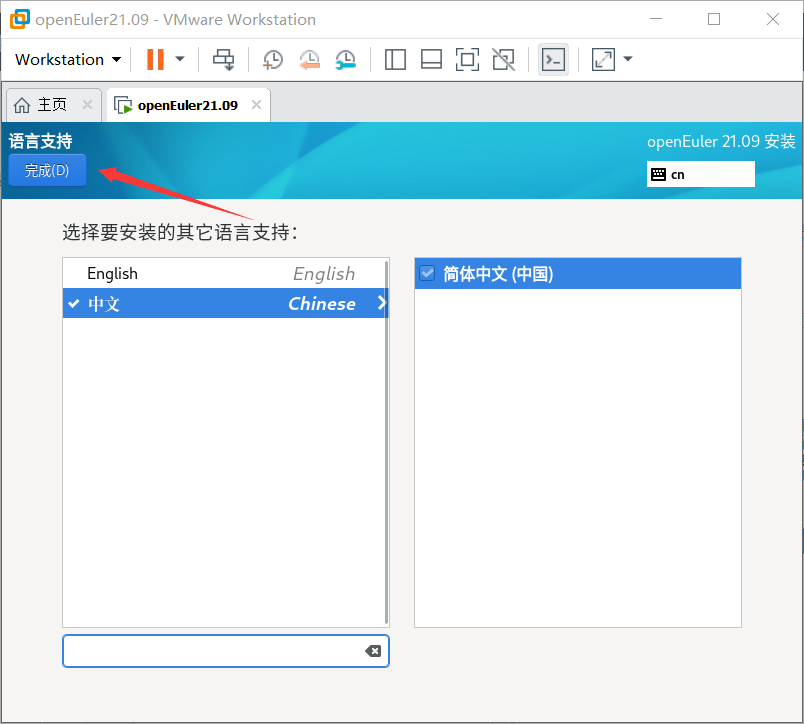Image resolution: width=804 pixels, height=724 pixels.
Task: Select English in the language list
Action: (x=224, y=273)
